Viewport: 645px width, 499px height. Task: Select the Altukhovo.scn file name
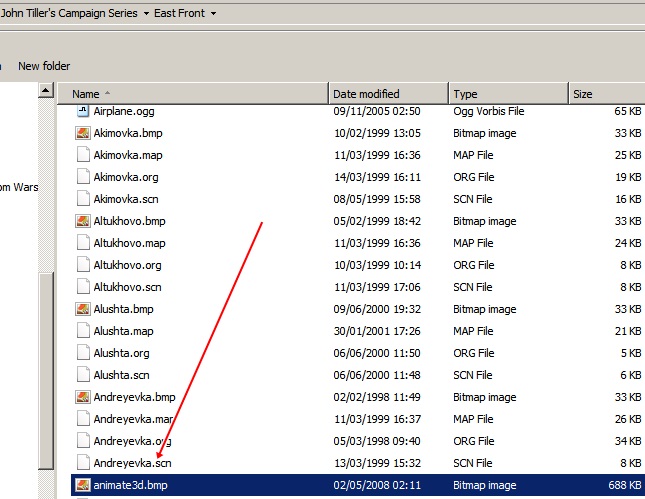point(128,287)
